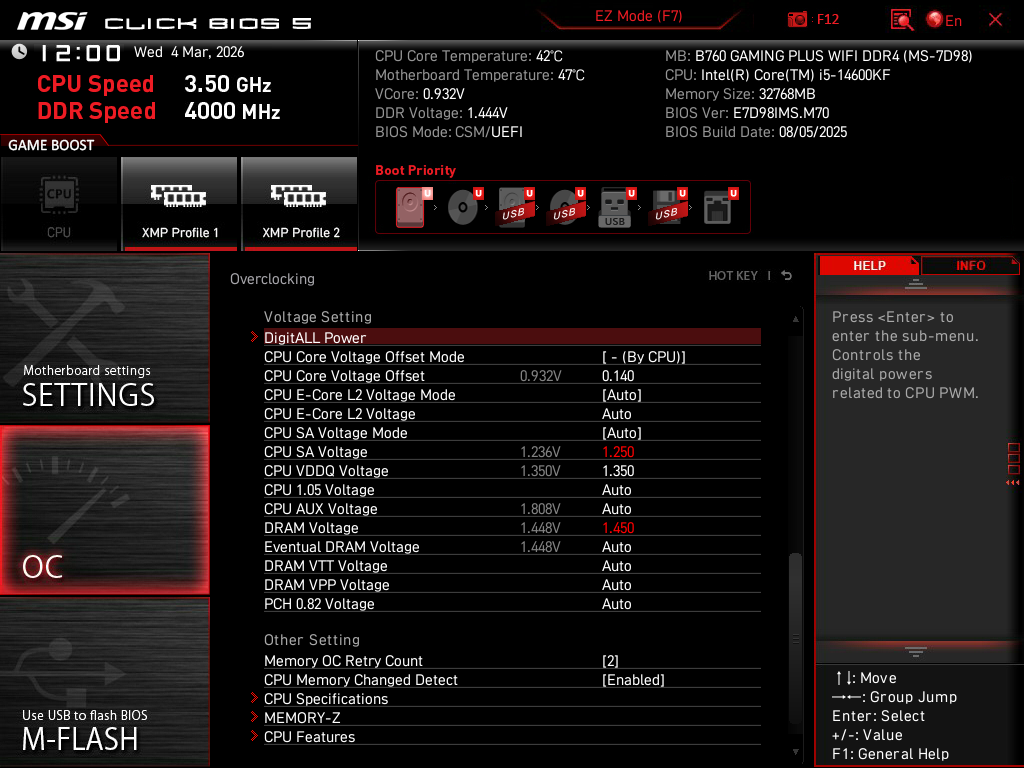Click the DDR Speed 4000 MHz reading
The width and height of the screenshot is (1024, 768).
click(x=159, y=111)
